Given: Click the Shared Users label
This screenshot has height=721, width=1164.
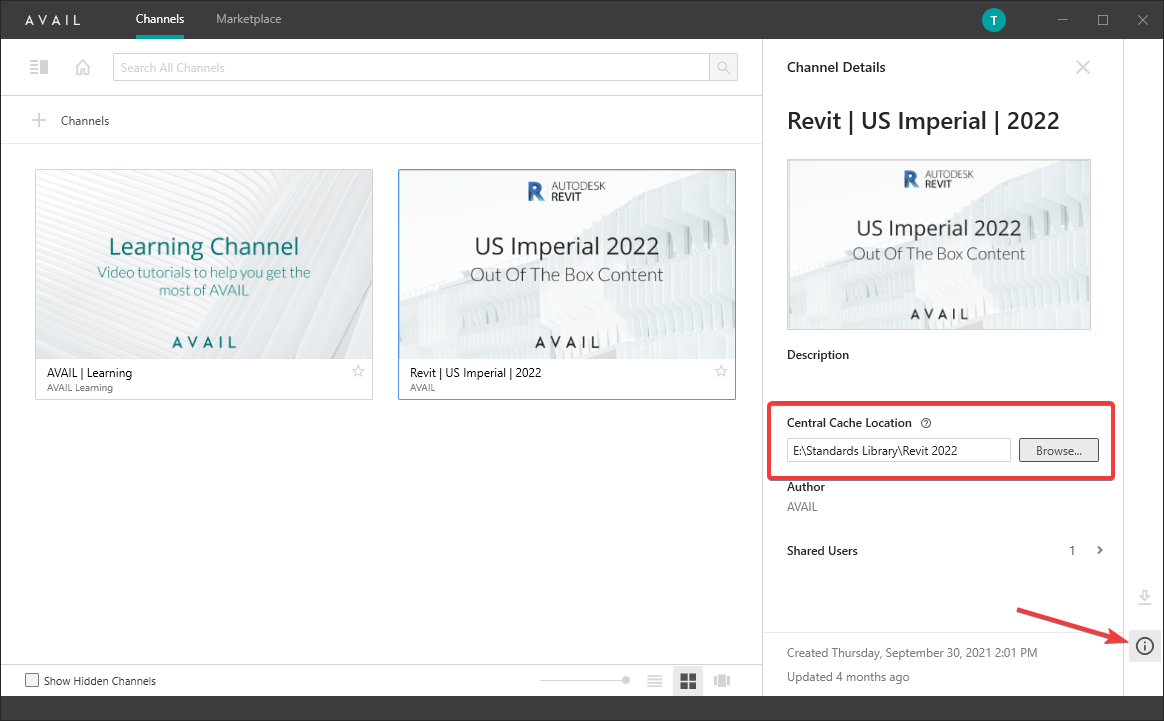Looking at the screenshot, I should (x=822, y=551).
